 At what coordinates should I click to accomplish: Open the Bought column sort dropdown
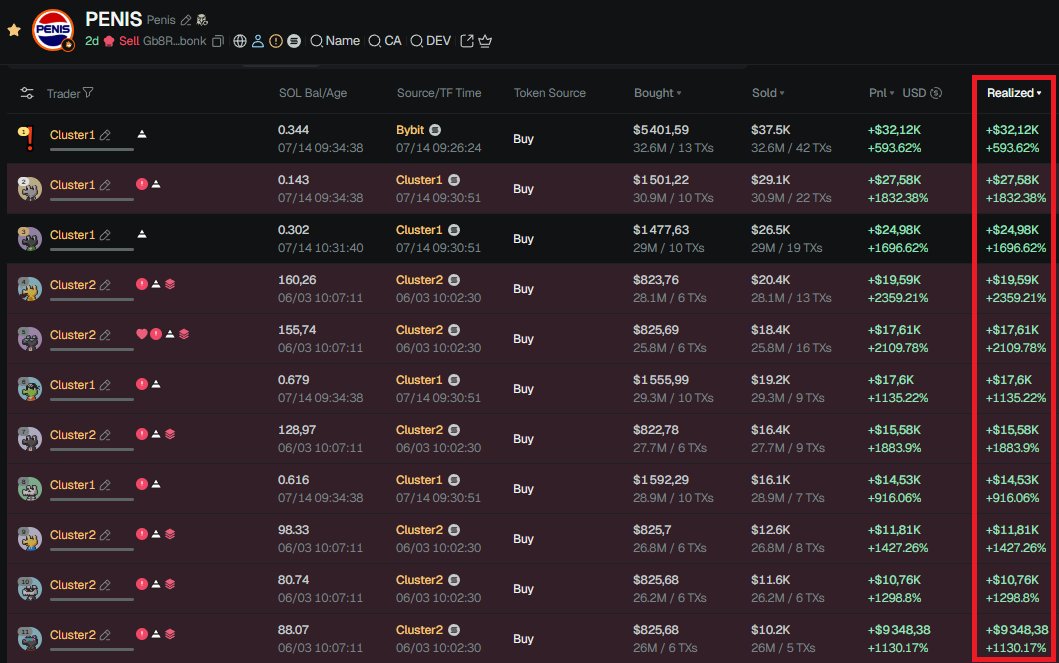681,93
